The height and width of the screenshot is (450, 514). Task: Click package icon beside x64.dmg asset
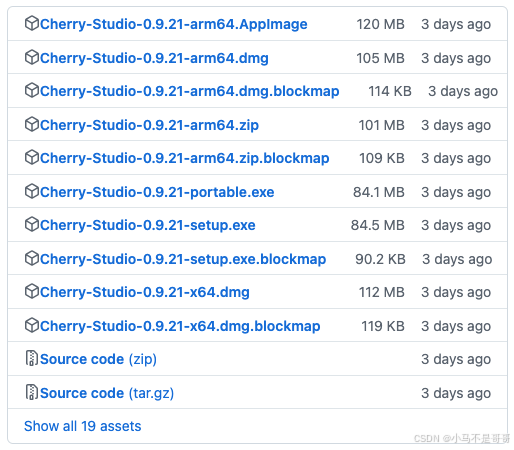32,292
